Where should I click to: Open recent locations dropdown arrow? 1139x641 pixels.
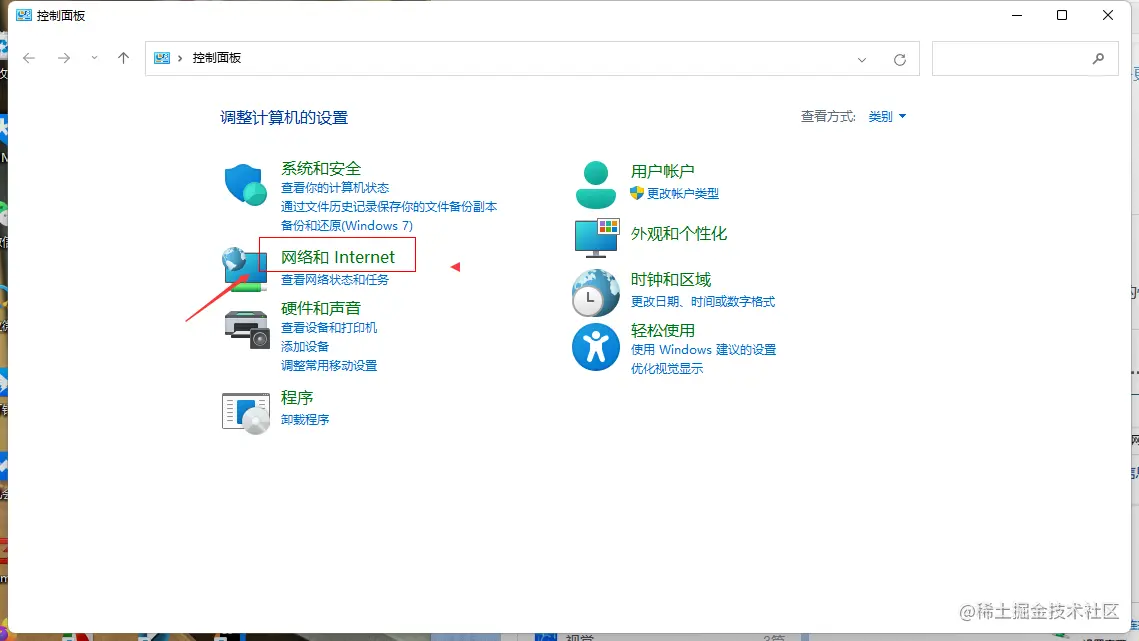coord(94,58)
